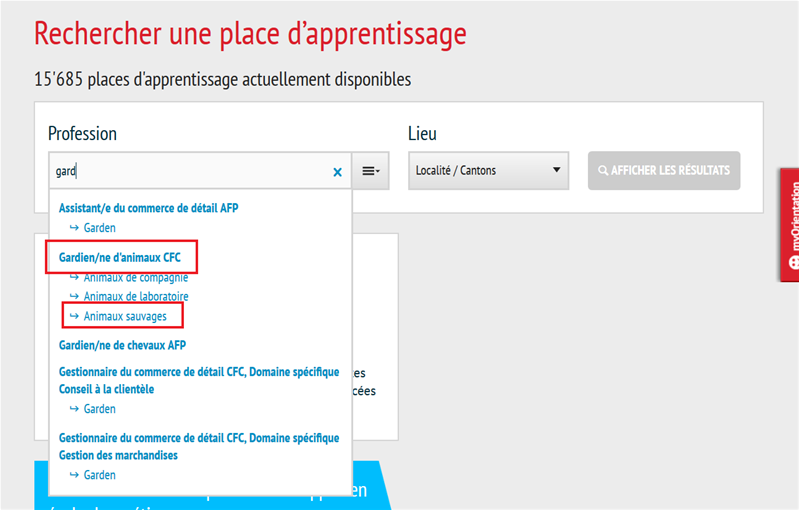Select Gestionnaire Conseil à la clientèle profession

click(x=199, y=380)
